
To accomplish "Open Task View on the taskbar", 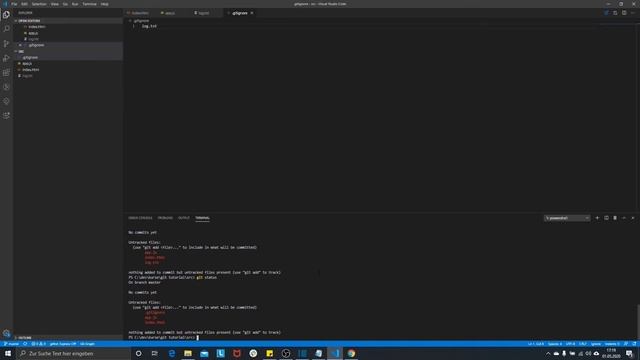I will pos(155,353).
